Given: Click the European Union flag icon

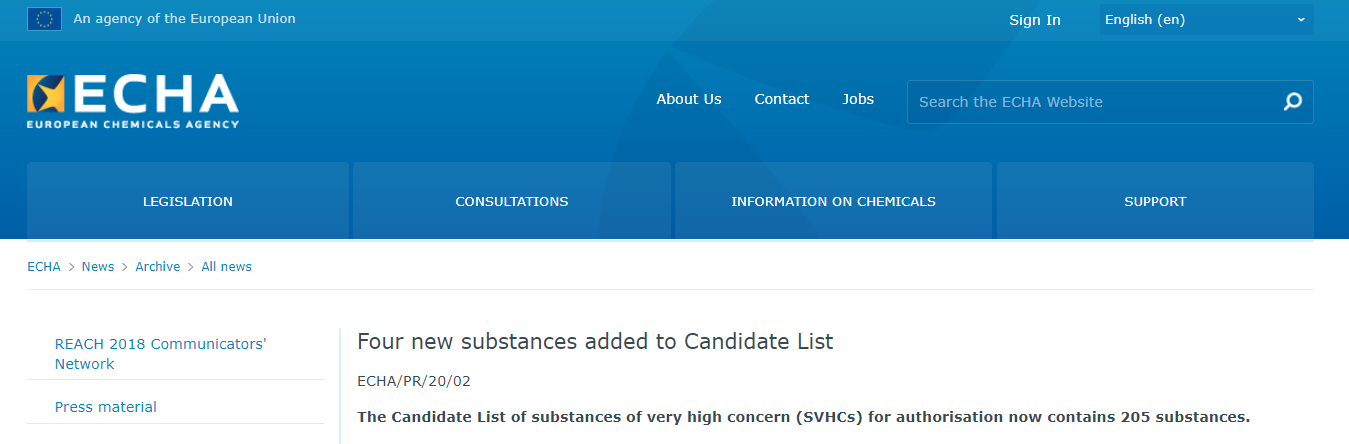Looking at the screenshot, I should 44,19.
